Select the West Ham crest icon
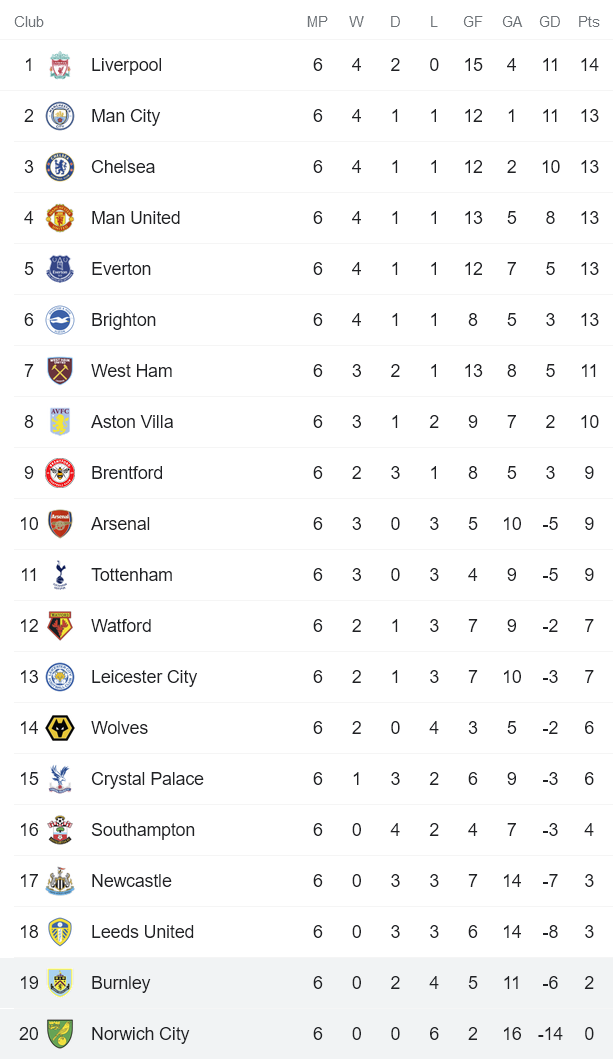This screenshot has height=1060, width=613. 60,371
